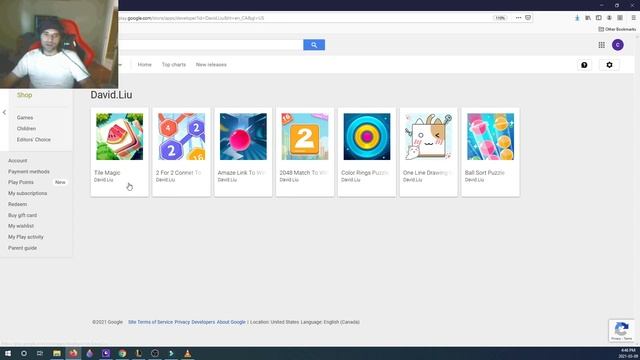Viewport: 640px width, 360px height.
Task: Go to the Top charts tab
Action: click(x=174, y=64)
